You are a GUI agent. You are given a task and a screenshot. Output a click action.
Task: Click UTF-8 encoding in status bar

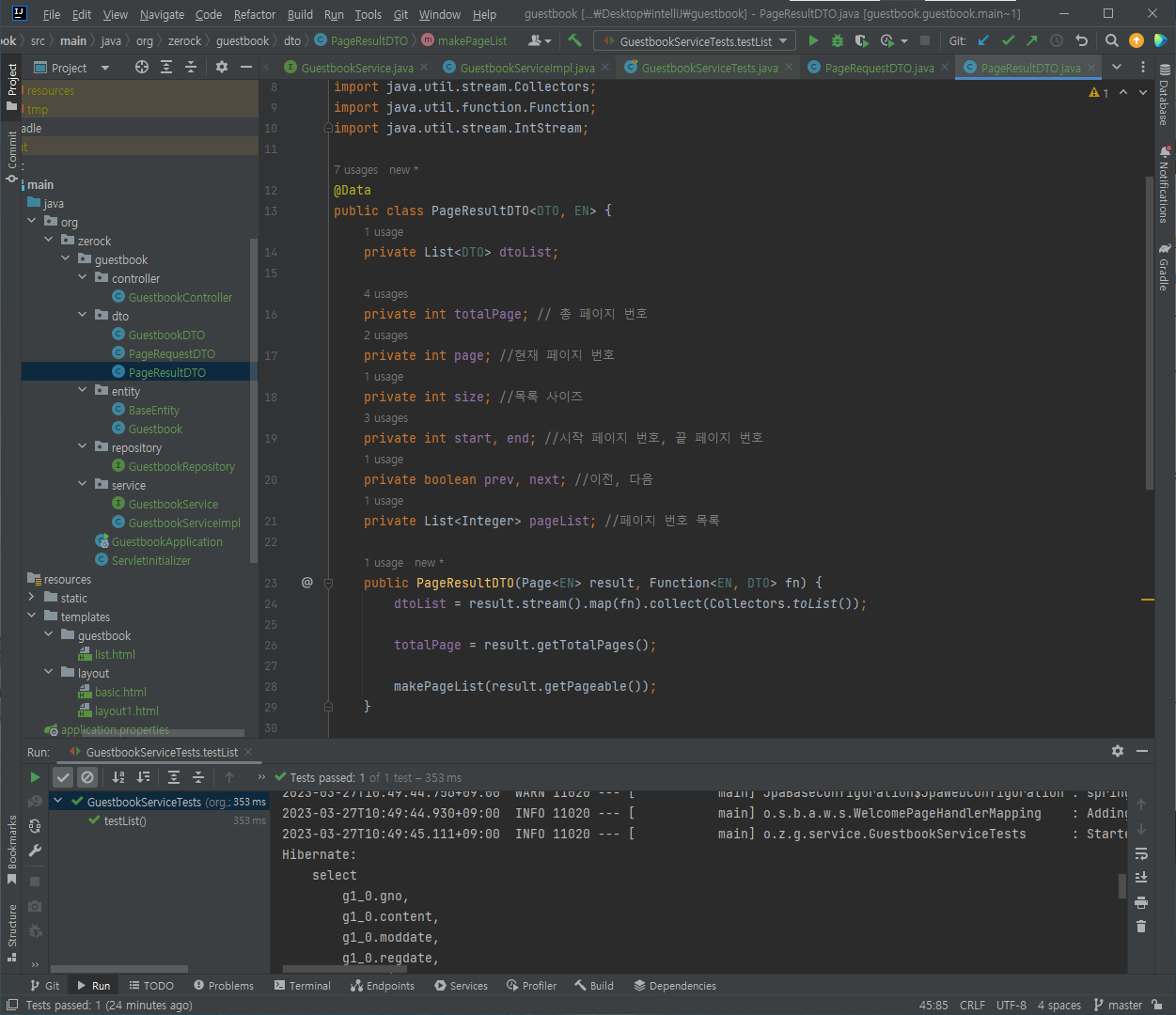coord(1011,1005)
